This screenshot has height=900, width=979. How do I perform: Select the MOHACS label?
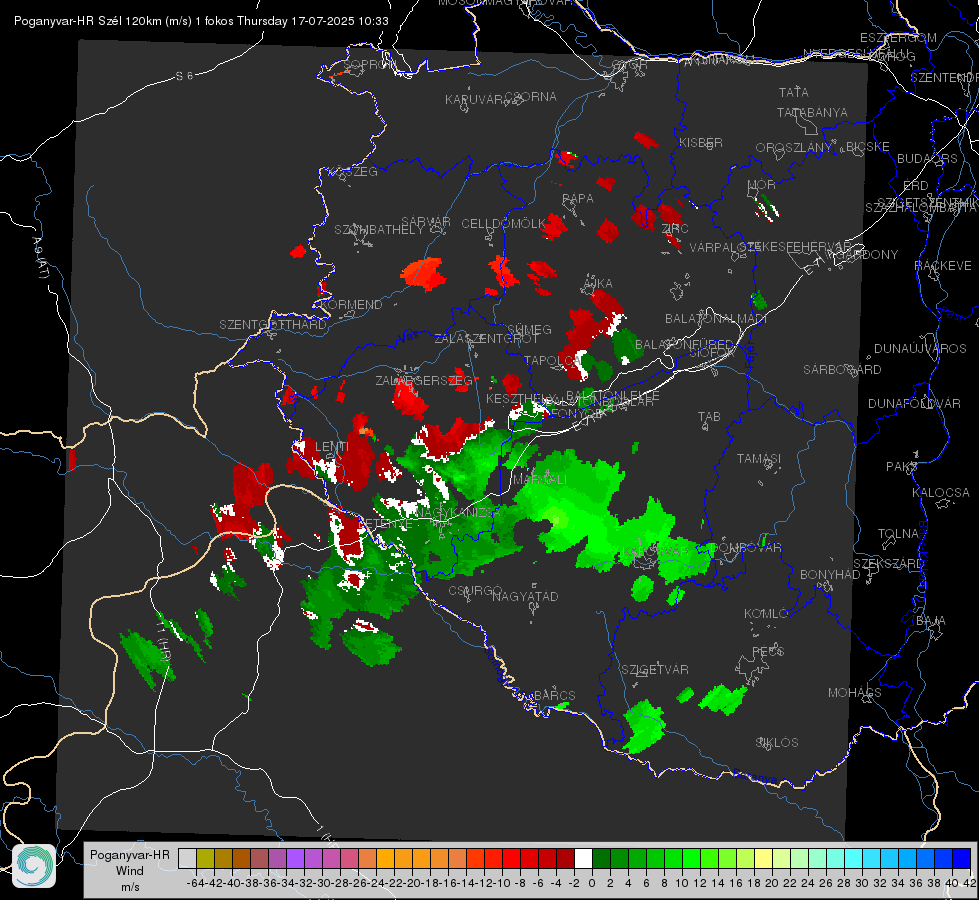(x=855, y=693)
